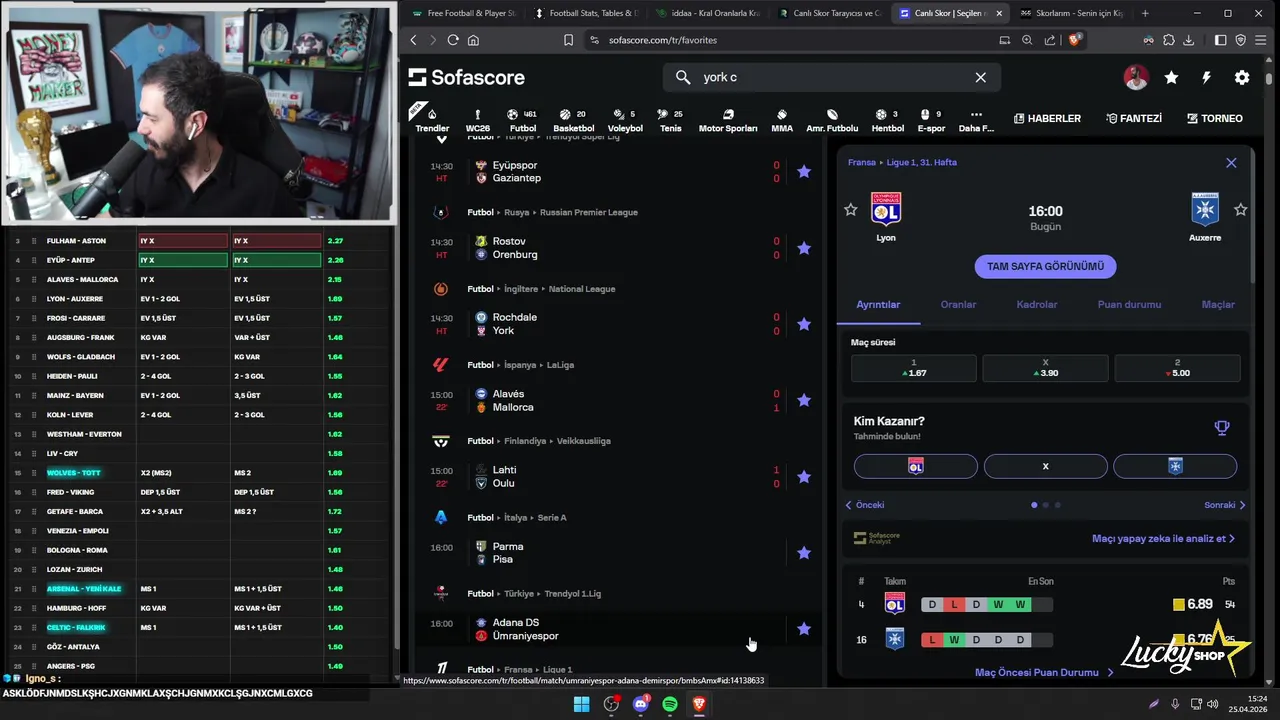Toggle favorite star for Alavés vs Mallorca

[804, 400]
